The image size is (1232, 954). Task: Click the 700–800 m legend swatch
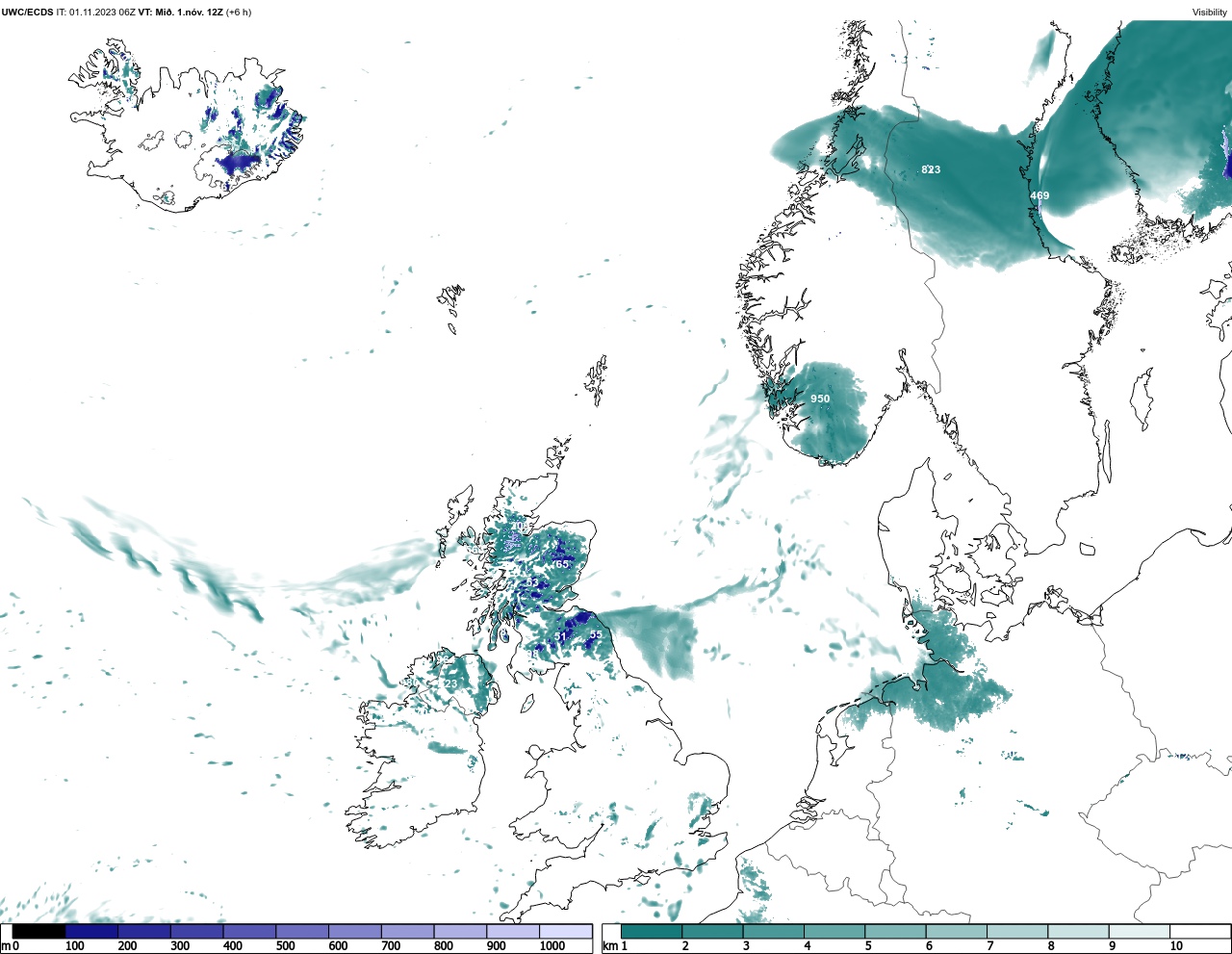(x=407, y=931)
